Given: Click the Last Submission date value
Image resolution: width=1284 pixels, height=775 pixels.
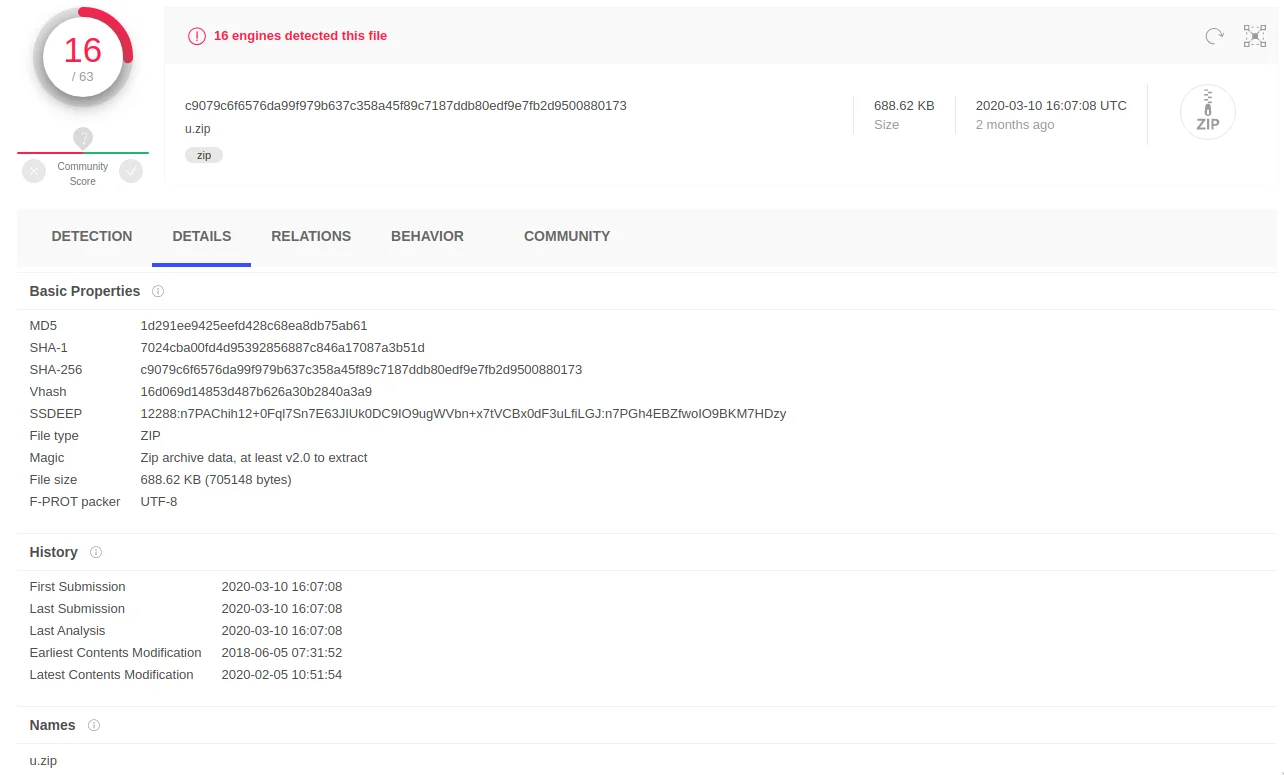Looking at the screenshot, I should pos(282,609).
